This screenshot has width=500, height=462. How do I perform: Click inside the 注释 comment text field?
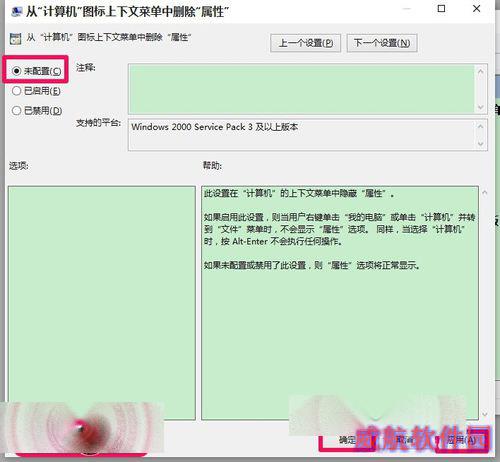click(x=302, y=89)
